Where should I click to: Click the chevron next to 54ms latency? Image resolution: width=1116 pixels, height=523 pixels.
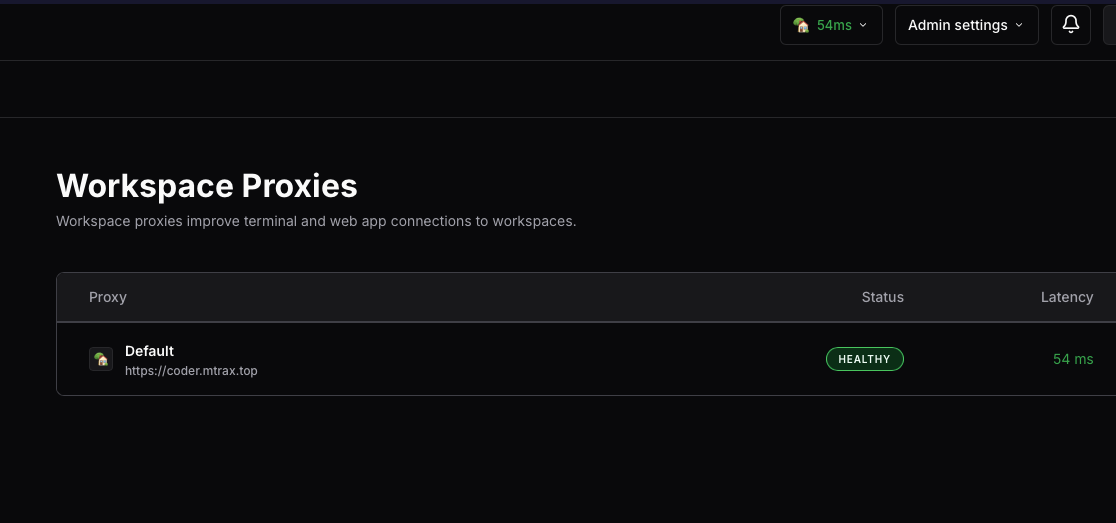pos(864,25)
